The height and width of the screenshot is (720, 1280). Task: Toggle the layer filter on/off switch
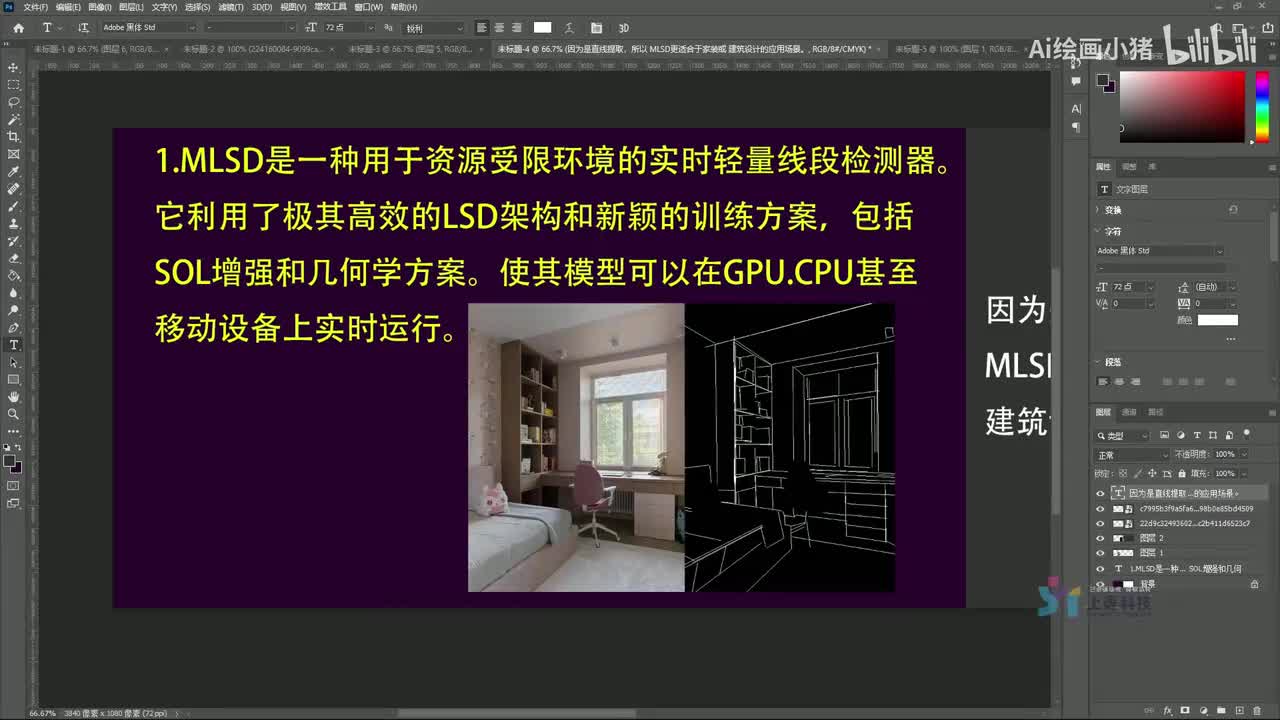point(1245,435)
